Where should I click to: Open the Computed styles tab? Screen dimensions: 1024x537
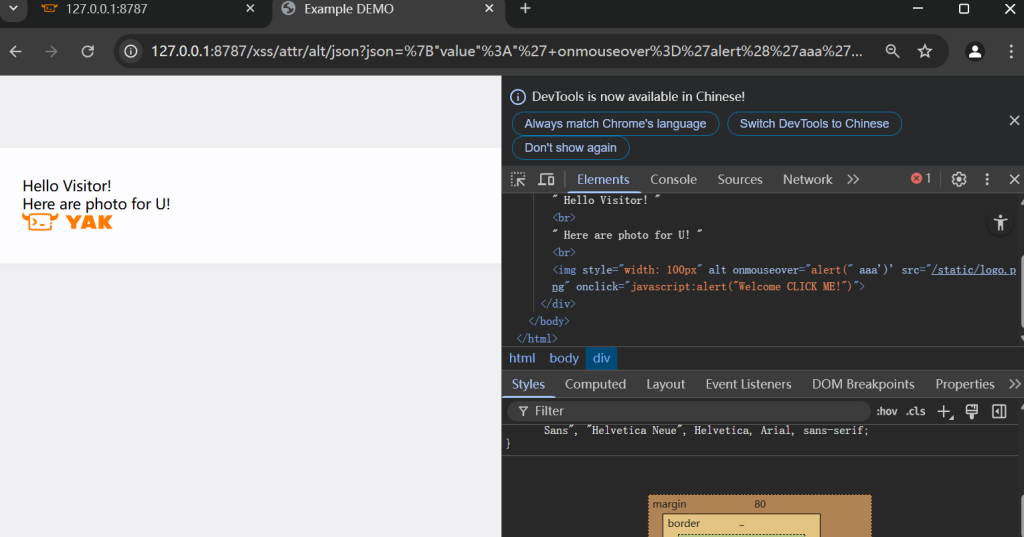[595, 384]
